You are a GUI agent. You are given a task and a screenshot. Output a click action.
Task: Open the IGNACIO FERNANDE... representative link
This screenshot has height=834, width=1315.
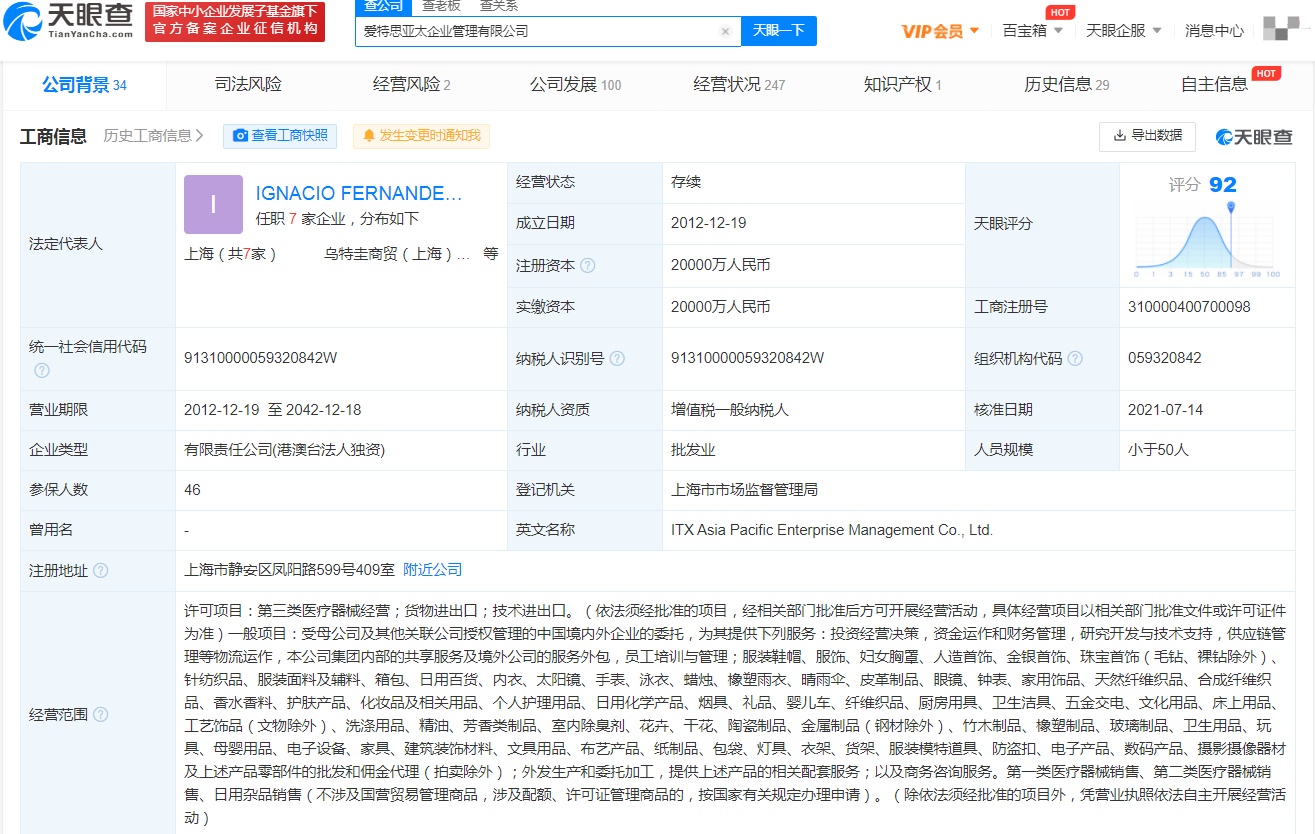(x=359, y=193)
